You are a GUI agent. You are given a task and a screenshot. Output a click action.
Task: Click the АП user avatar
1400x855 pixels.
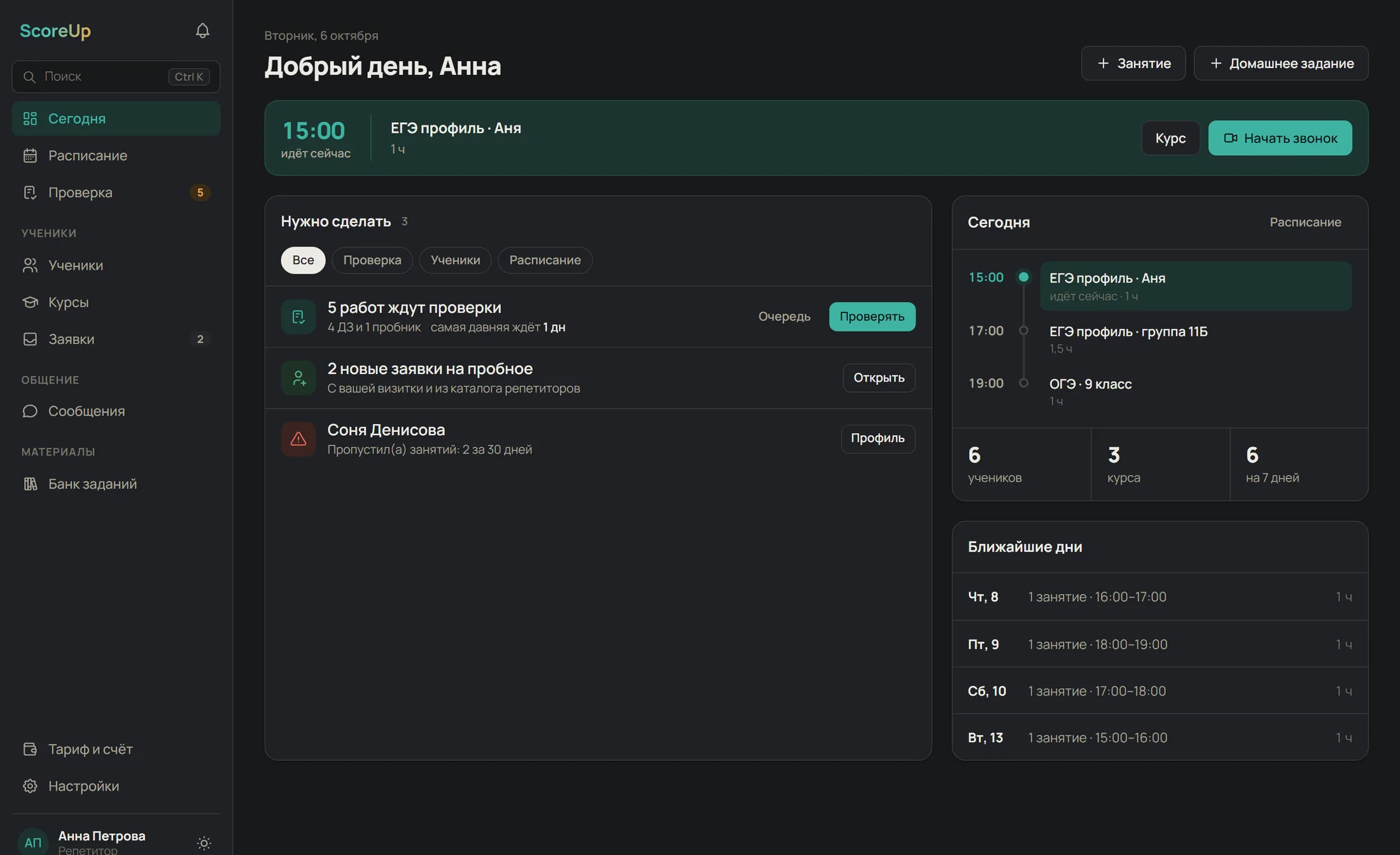[33, 842]
